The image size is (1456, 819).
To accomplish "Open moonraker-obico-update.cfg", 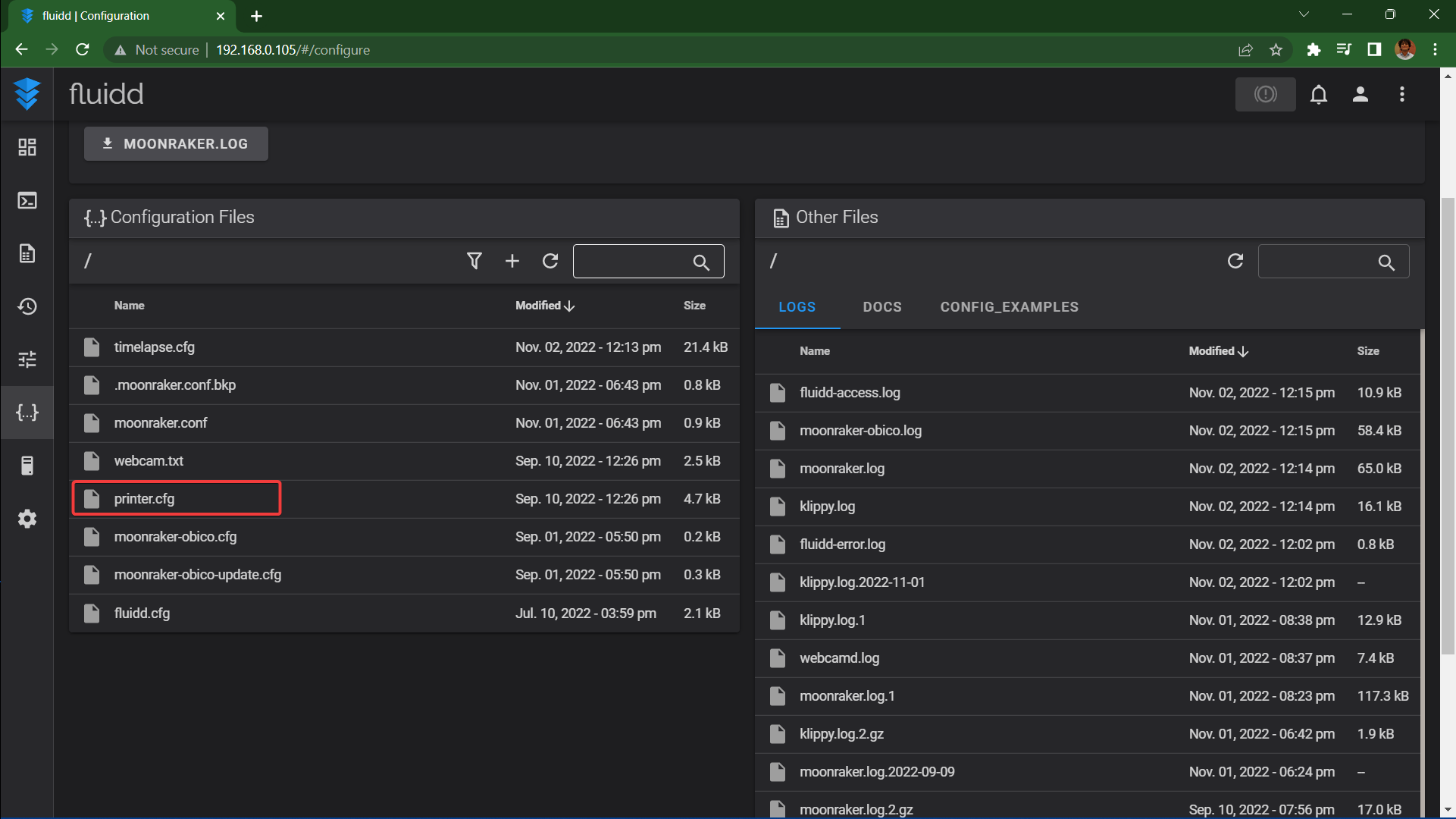I will (404, 575).
